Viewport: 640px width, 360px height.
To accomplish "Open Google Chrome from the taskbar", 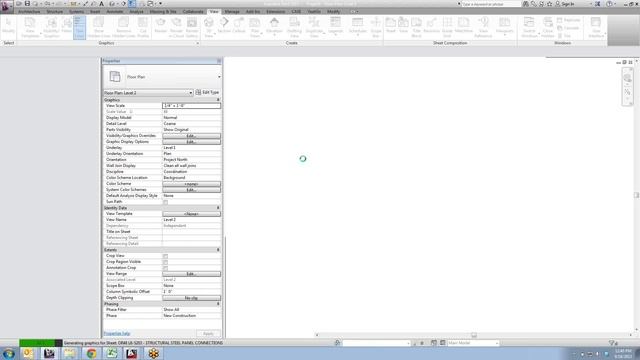I will click(x=91, y=353).
